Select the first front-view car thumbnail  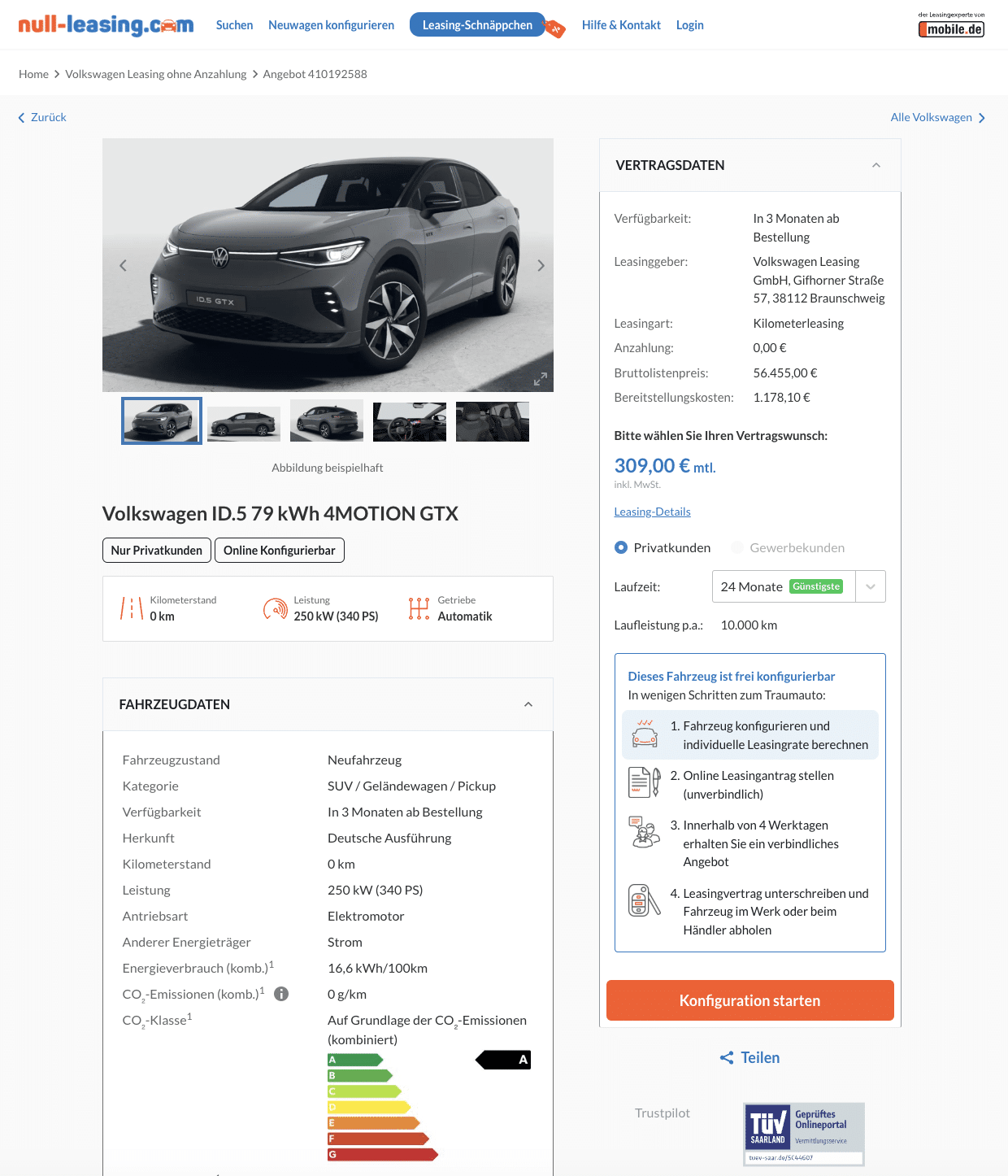pyautogui.click(x=162, y=421)
